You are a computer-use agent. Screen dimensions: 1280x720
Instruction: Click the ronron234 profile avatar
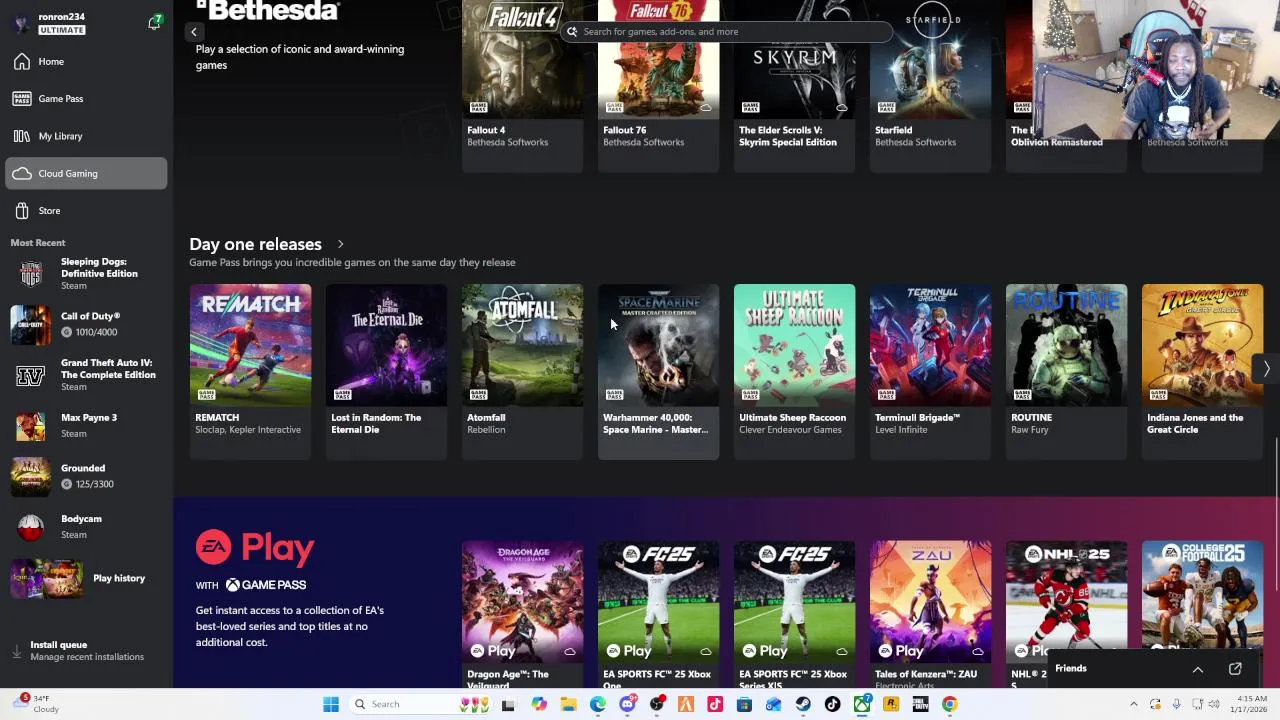22,23
